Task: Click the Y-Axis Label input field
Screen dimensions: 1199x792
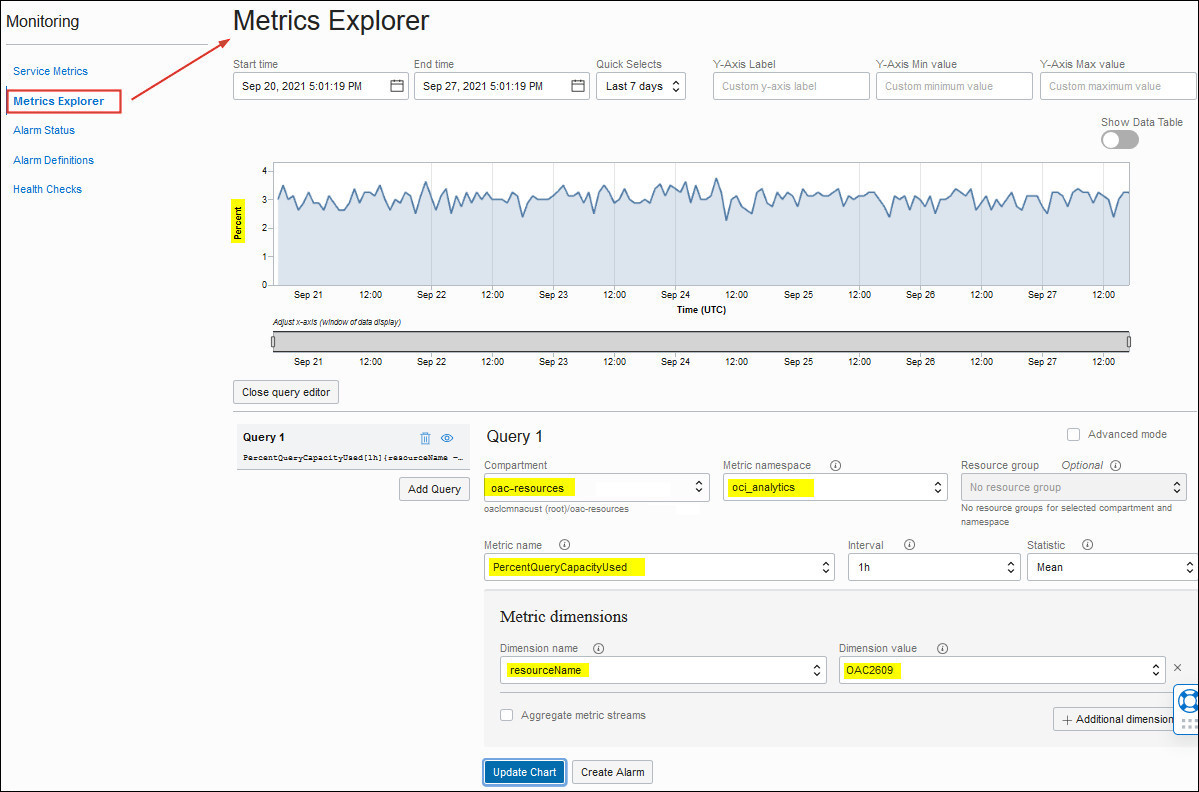Action: coord(790,86)
